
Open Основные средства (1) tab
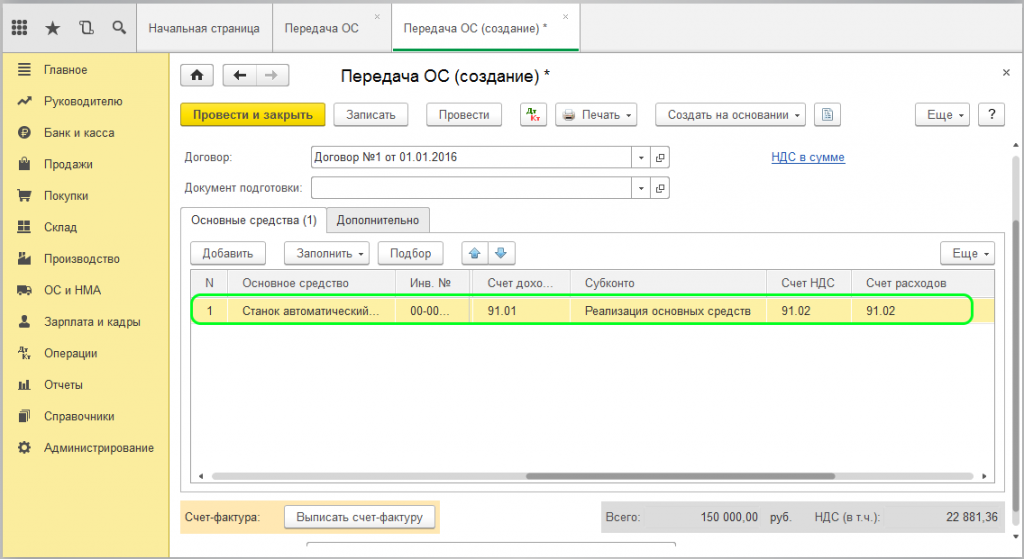pyautogui.click(x=253, y=220)
